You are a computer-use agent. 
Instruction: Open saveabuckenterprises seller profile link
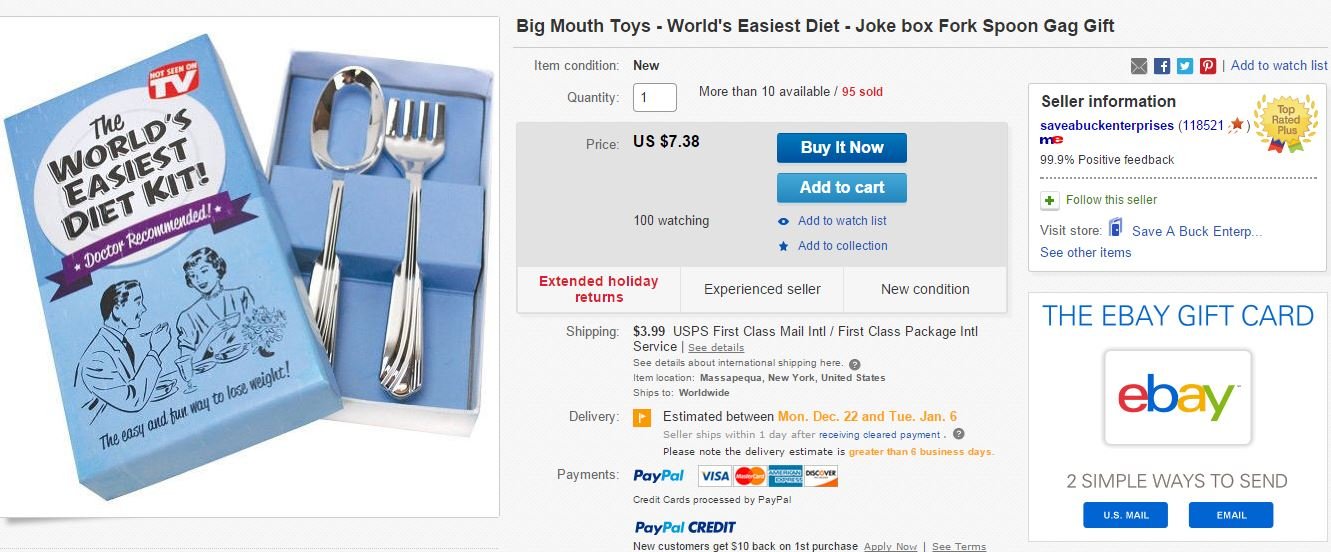1107,125
